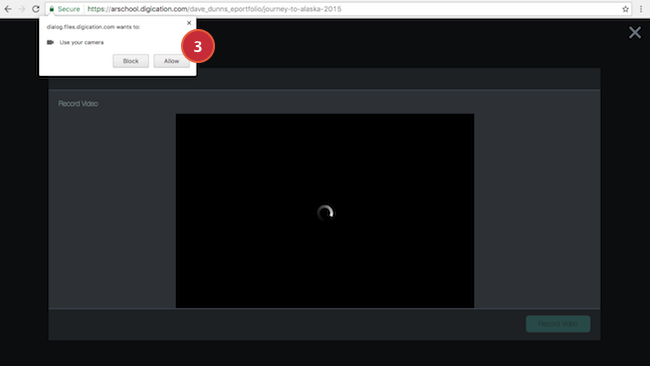Click the loading spinner in video preview
The width and height of the screenshot is (650, 366).
(x=325, y=212)
